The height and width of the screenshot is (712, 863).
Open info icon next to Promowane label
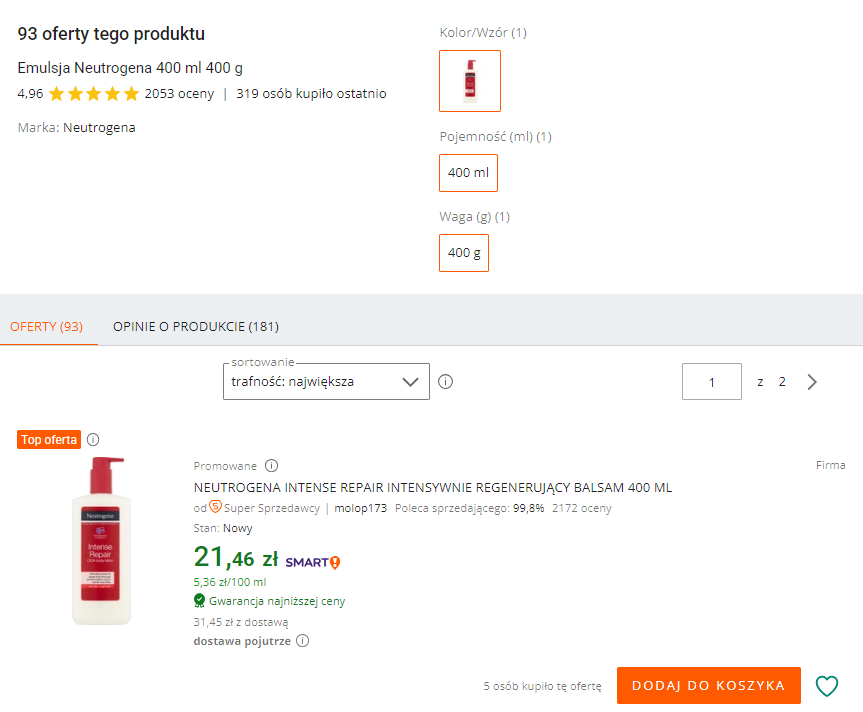point(270,465)
